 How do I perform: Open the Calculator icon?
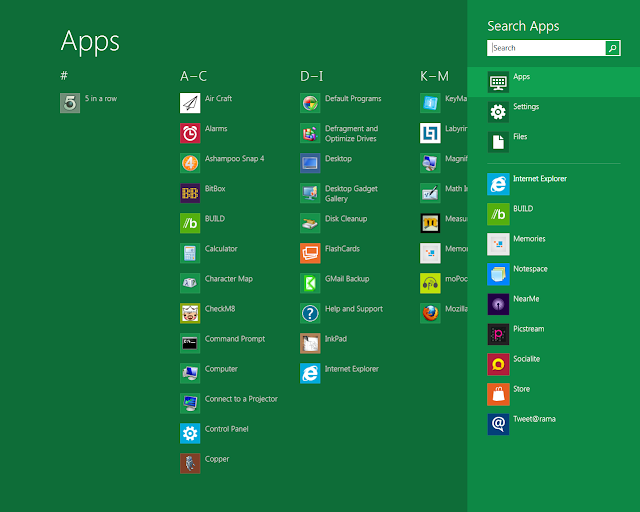coord(190,253)
